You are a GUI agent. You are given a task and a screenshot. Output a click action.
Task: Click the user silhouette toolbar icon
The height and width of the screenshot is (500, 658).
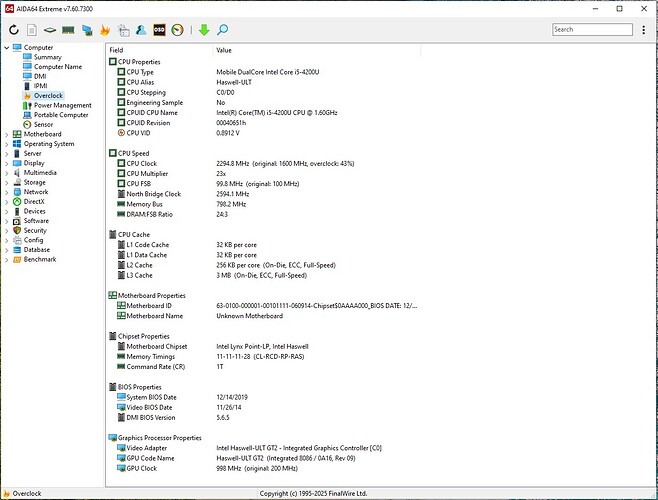(x=140, y=30)
